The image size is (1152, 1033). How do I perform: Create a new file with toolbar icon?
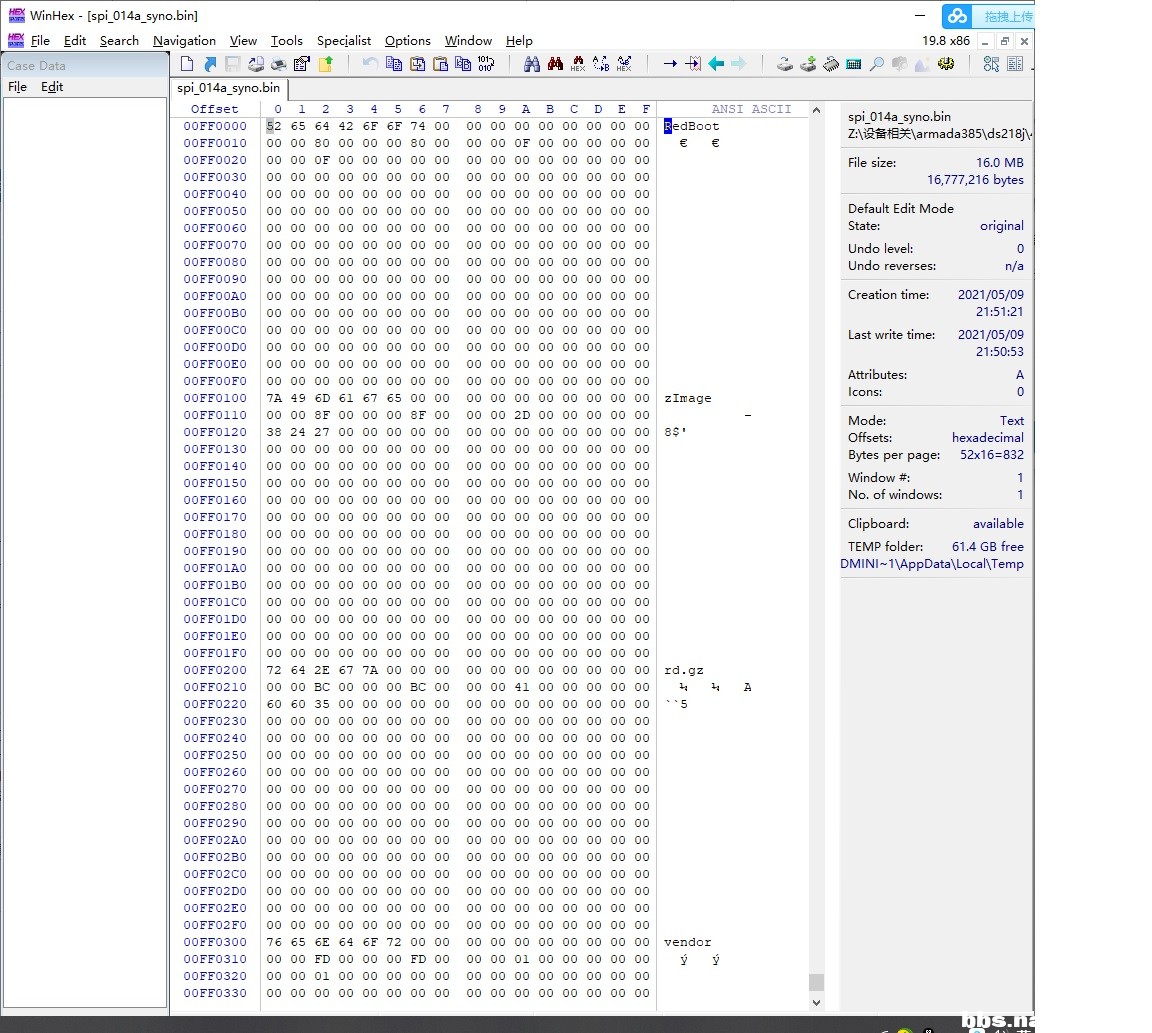pyautogui.click(x=187, y=64)
